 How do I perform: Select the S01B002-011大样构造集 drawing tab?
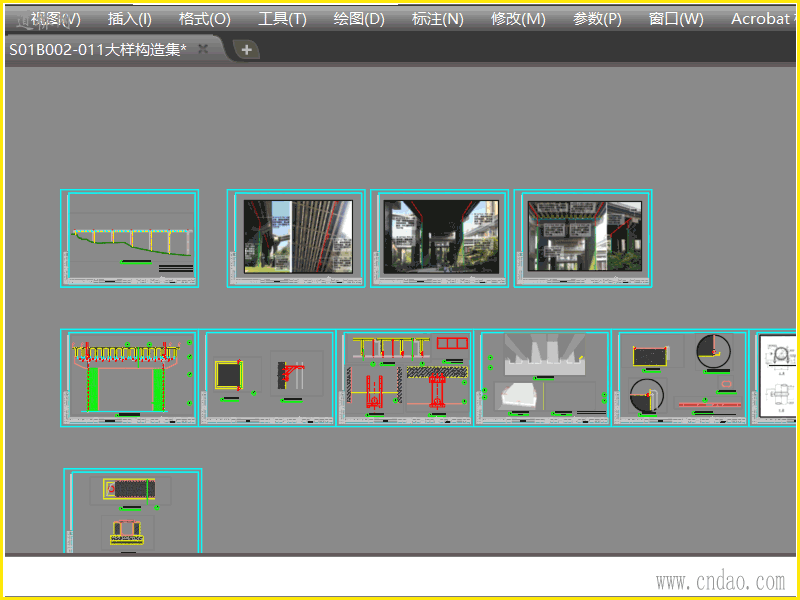(x=98, y=49)
